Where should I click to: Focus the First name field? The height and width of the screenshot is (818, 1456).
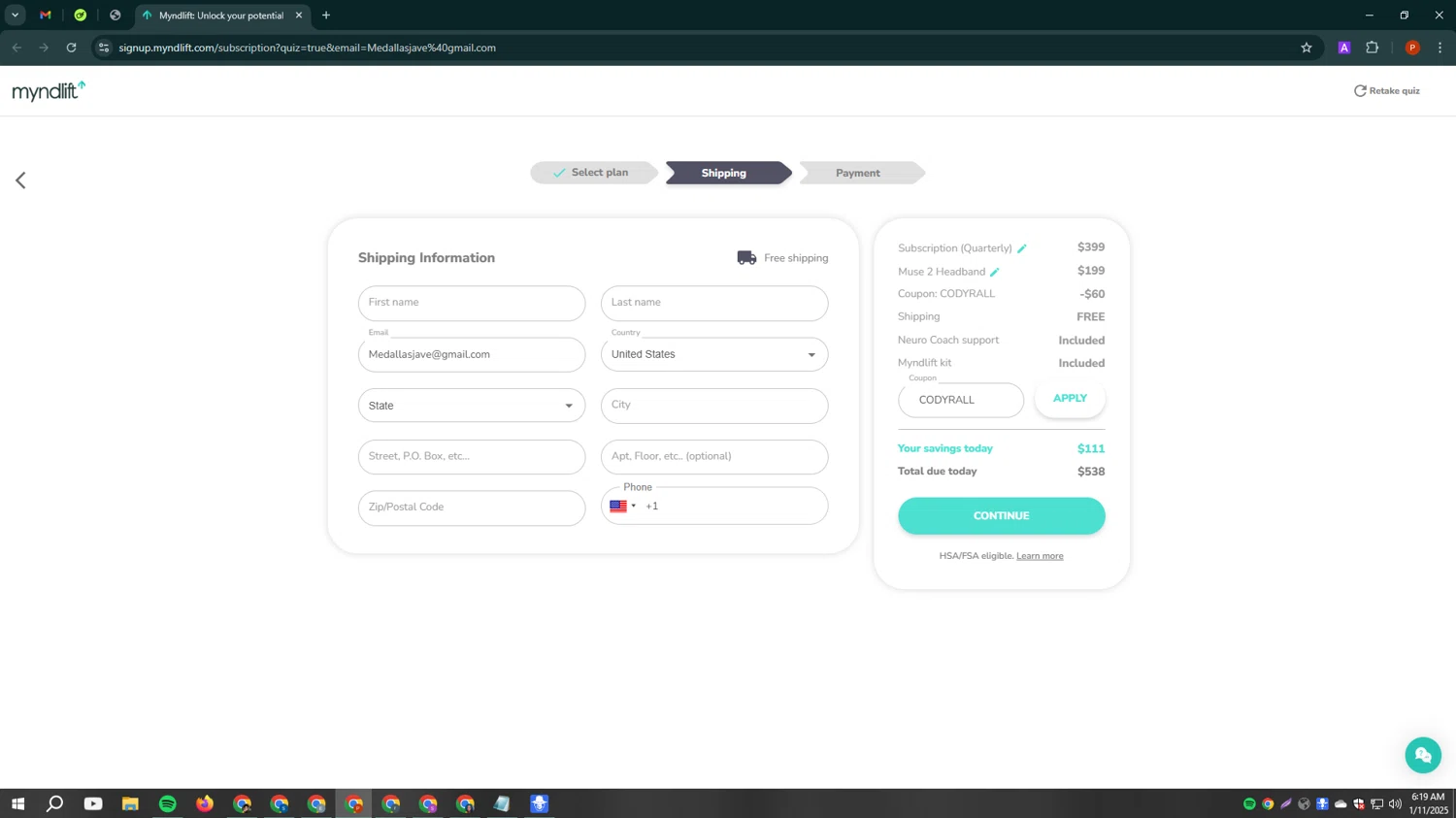[x=472, y=303]
